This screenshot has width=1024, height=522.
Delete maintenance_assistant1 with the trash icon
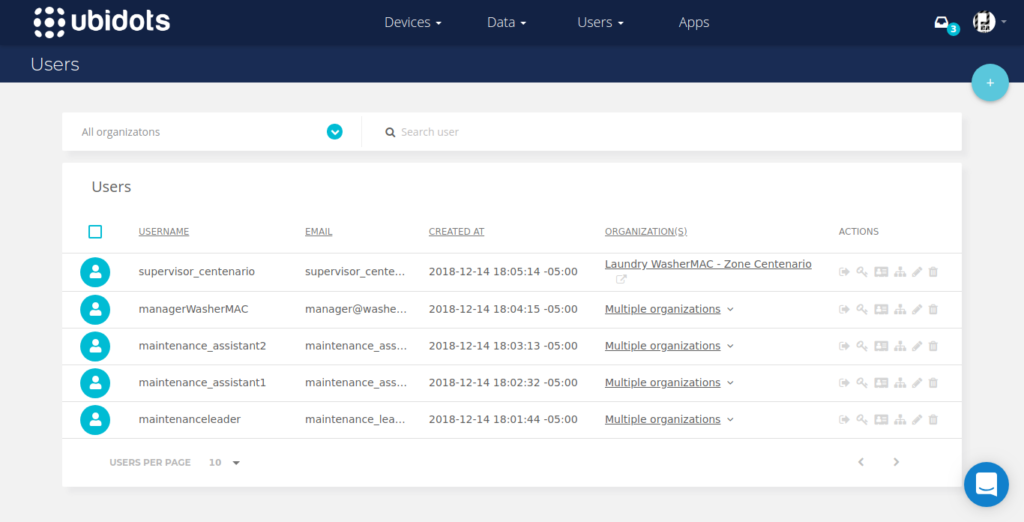[x=933, y=383]
